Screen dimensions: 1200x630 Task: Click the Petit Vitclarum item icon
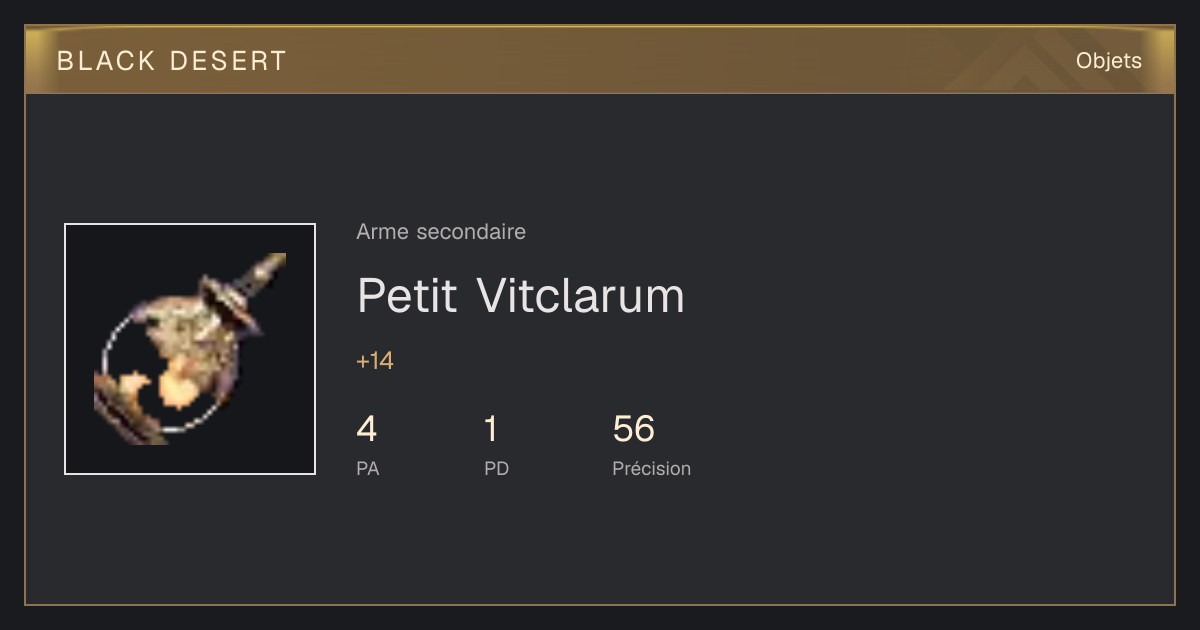[190, 349]
